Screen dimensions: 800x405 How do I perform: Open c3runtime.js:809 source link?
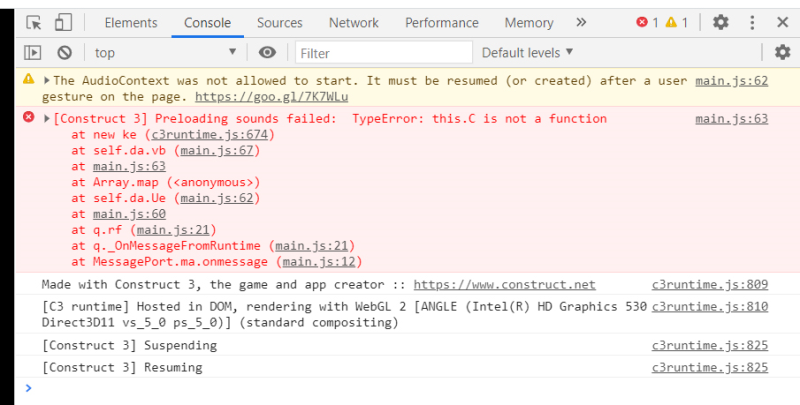(x=710, y=285)
